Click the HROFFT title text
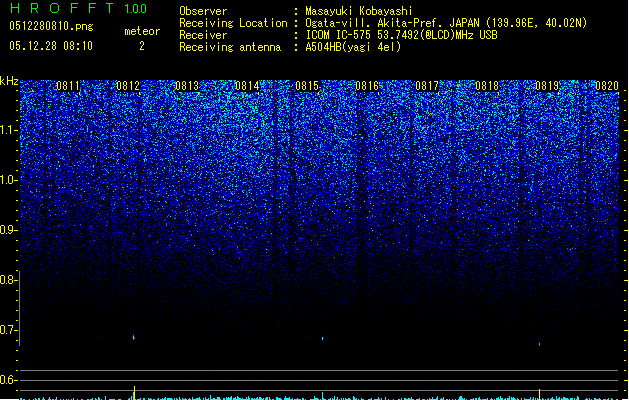The image size is (629, 400). (62, 8)
